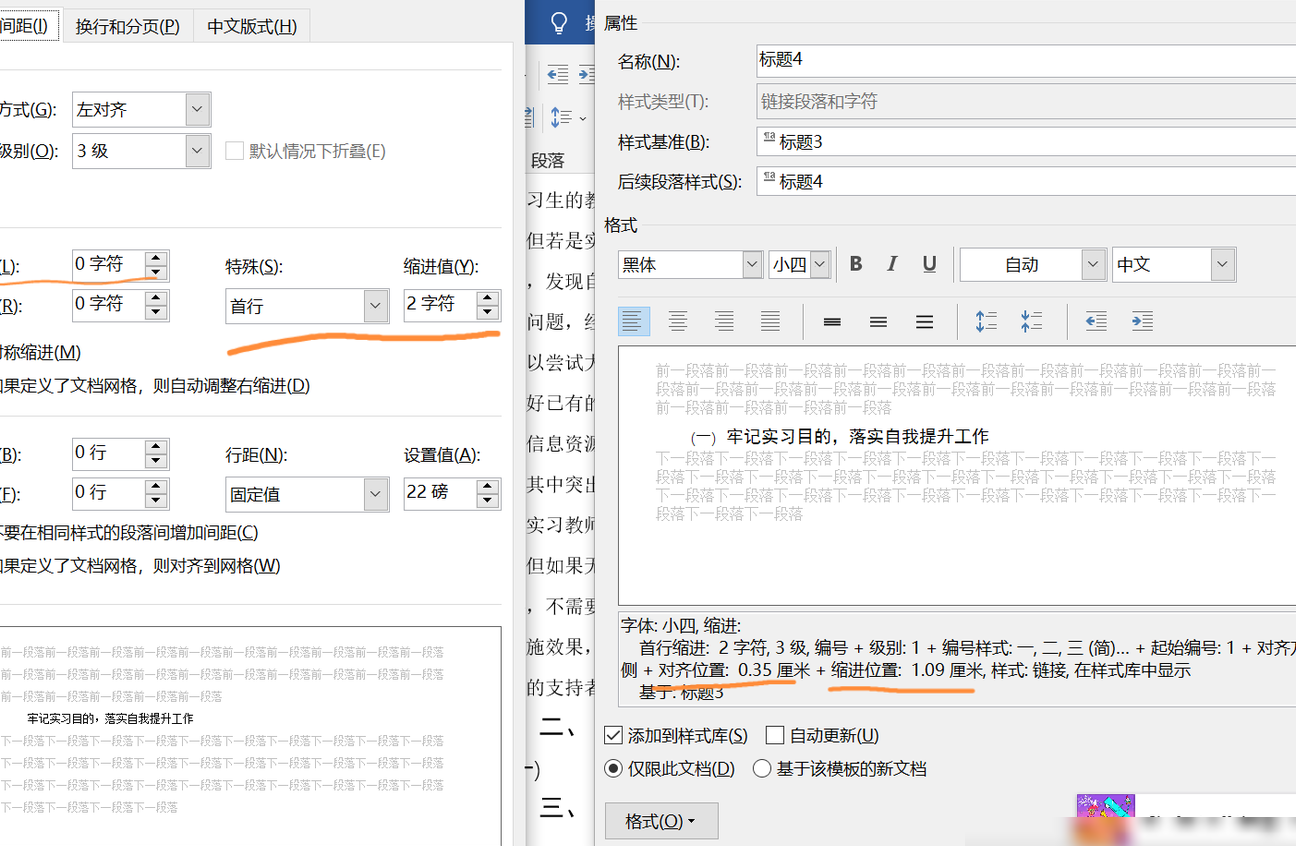The width and height of the screenshot is (1296, 846).
Task: Select the 仅限此文档 radio button
Action: coord(613,769)
